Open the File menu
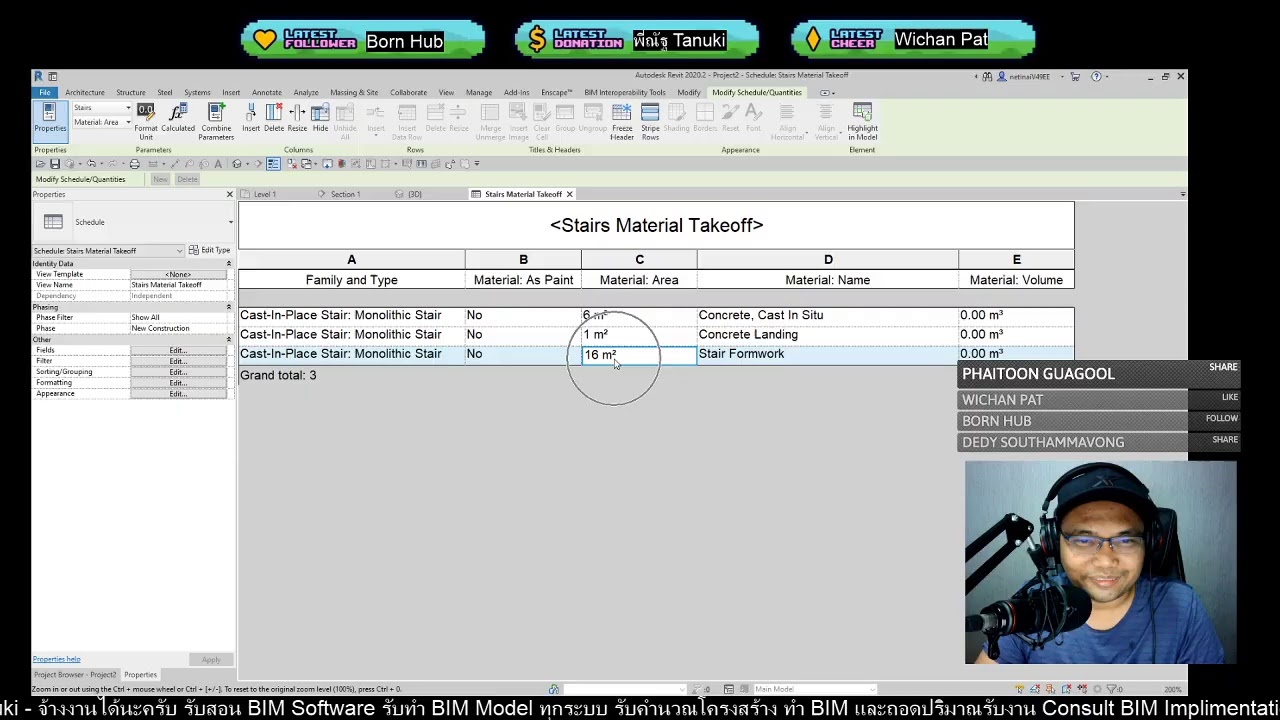Image resolution: width=1280 pixels, height=720 pixels. click(x=45, y=92)
